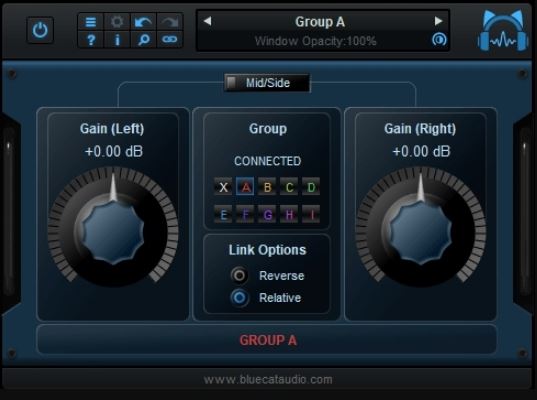Open the Group A preset name menu
The image size is (537, 400).
[x=320, y=22]
